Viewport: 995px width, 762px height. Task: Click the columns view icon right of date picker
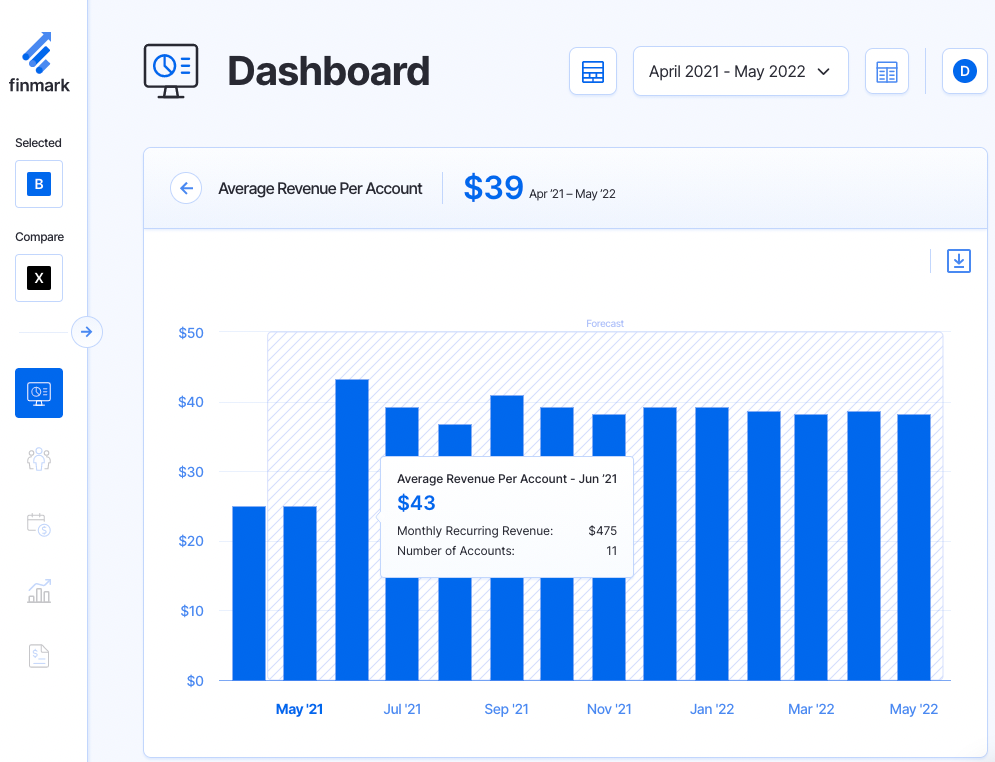886,71
